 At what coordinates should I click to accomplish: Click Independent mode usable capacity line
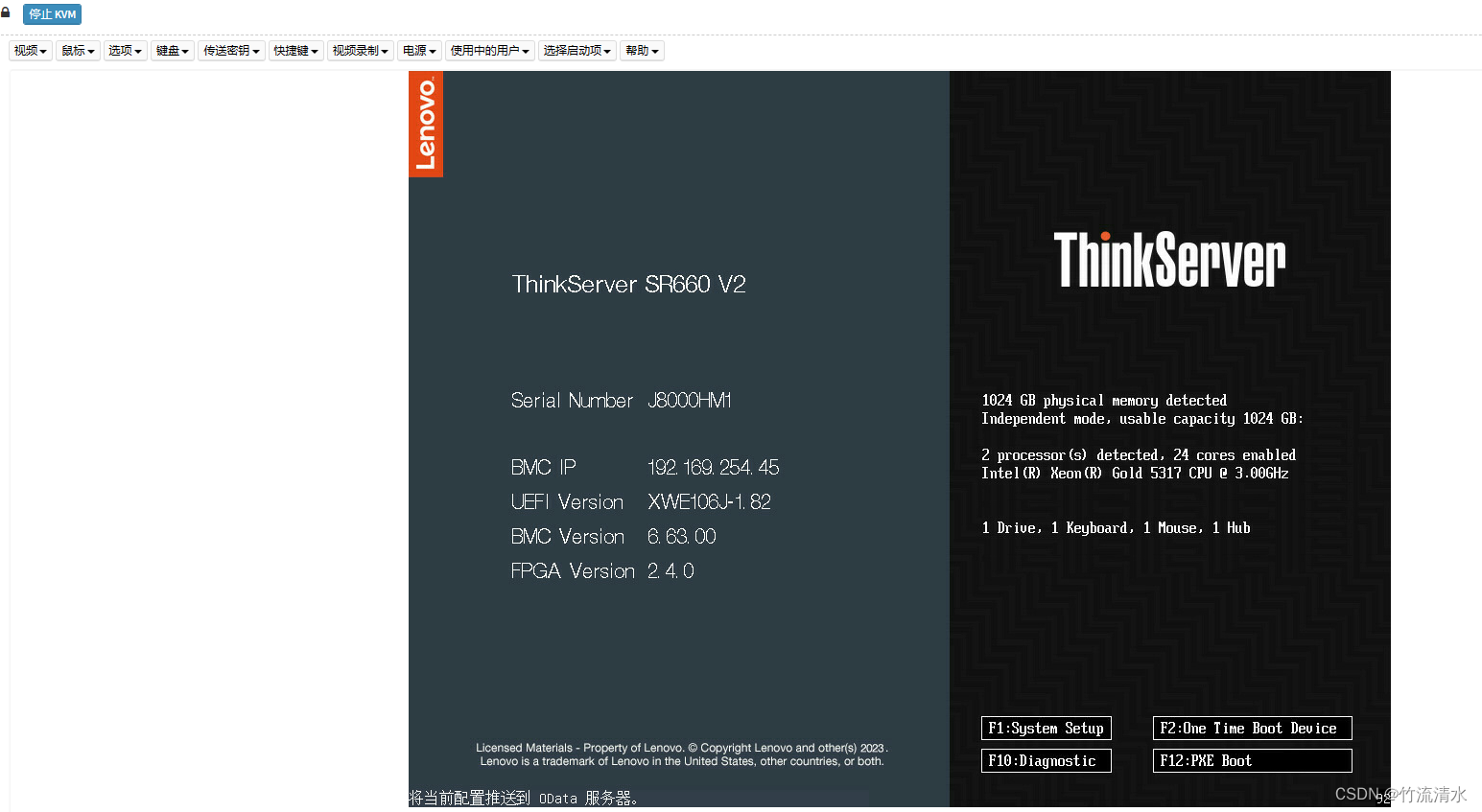1142,419
